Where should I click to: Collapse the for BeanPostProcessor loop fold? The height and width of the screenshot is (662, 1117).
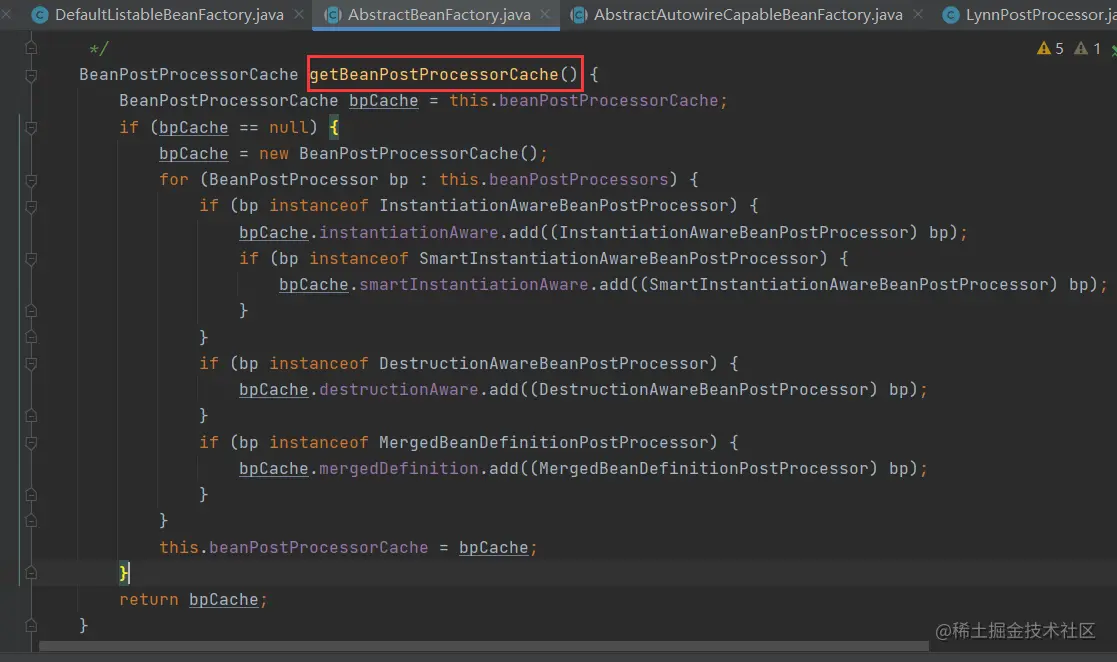[x=31, y=180]
